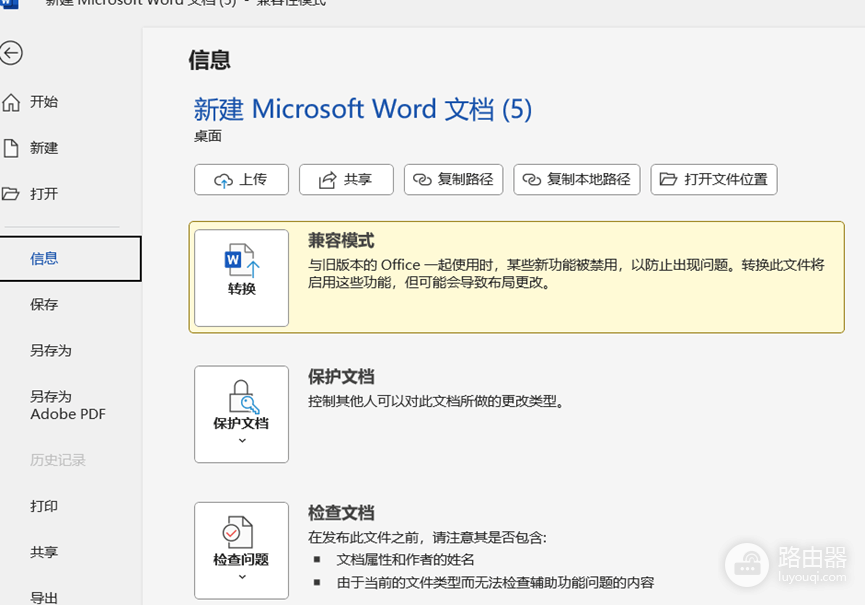Image resolution: width=865 pixels, height=605 pixels.
Task: Click the link icon on 复制路径
Action: pos(422,180)
